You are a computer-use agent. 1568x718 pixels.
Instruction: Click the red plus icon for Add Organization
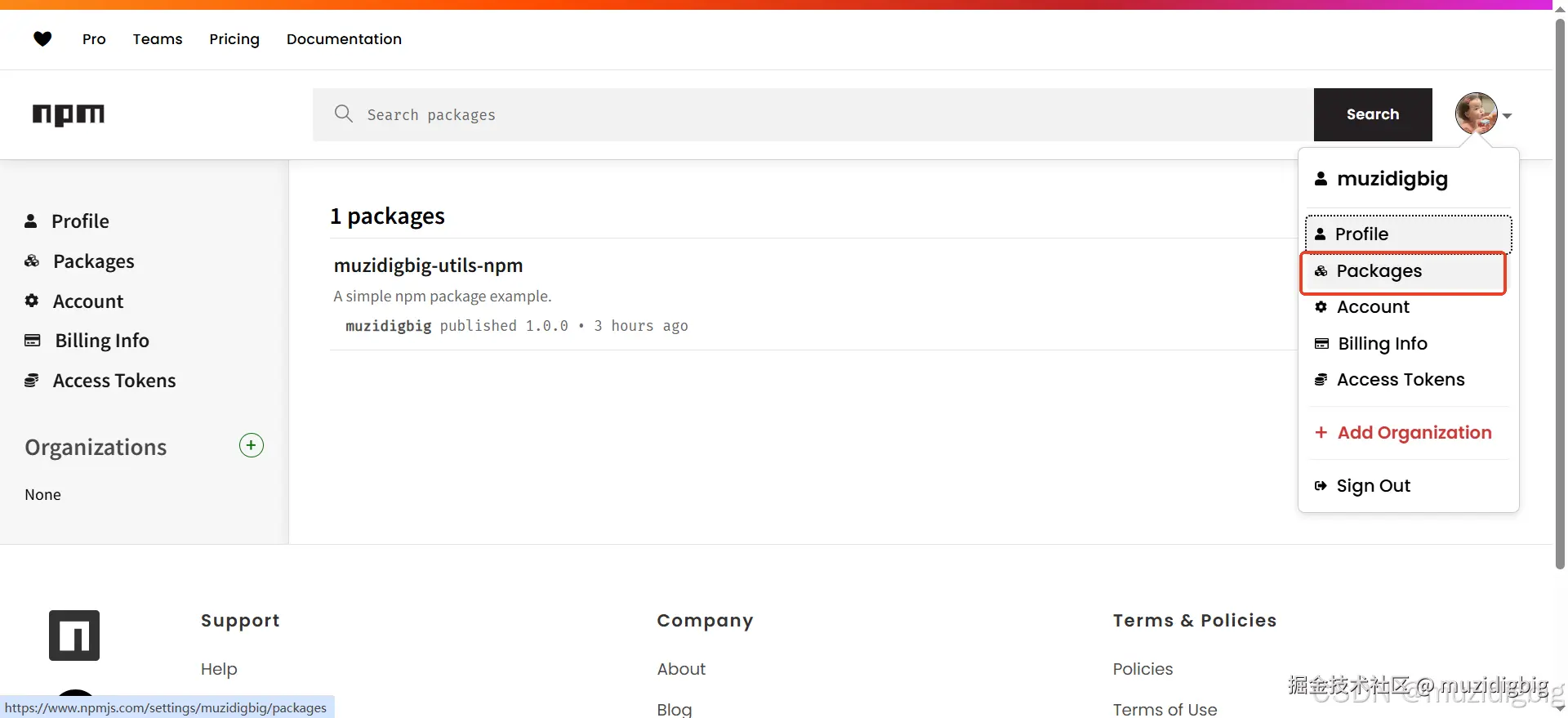[1321, 432]
